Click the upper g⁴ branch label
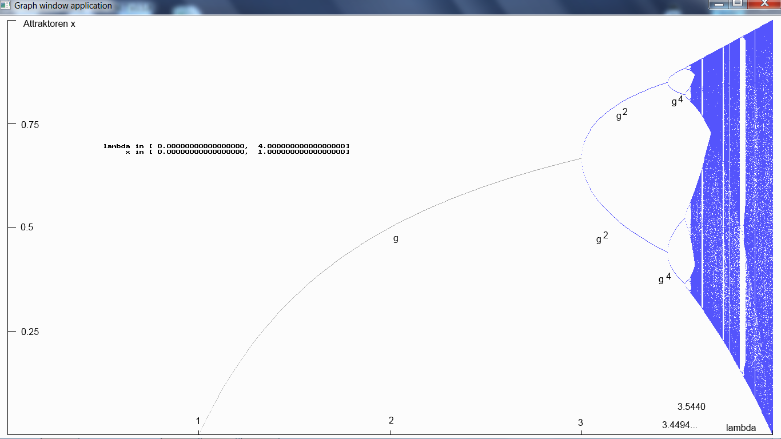Screen dimensions: 781x439 coord(677,101)
